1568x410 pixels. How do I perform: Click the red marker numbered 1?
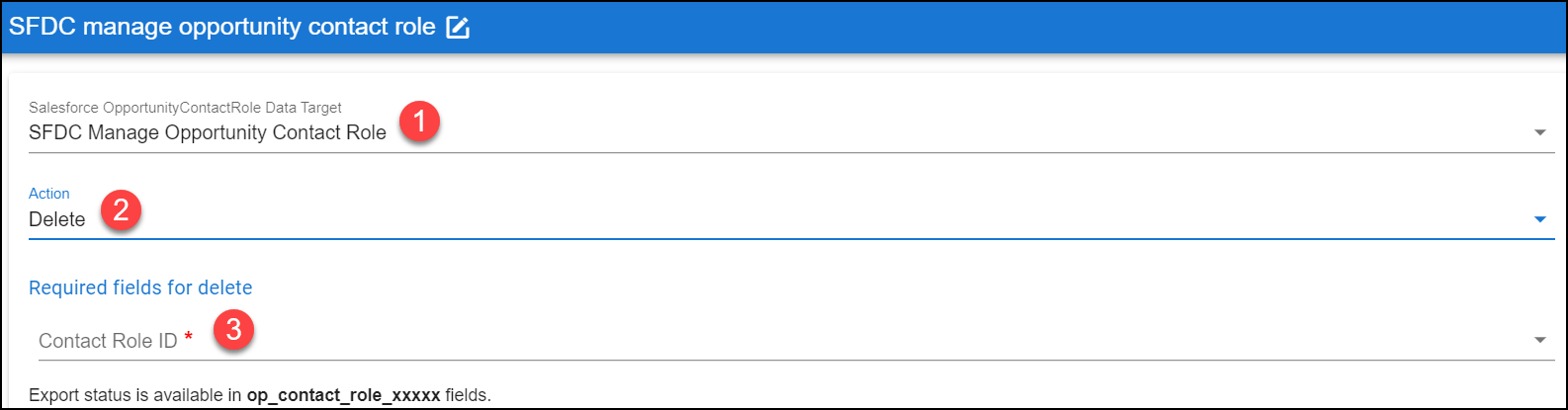(420, 123)
